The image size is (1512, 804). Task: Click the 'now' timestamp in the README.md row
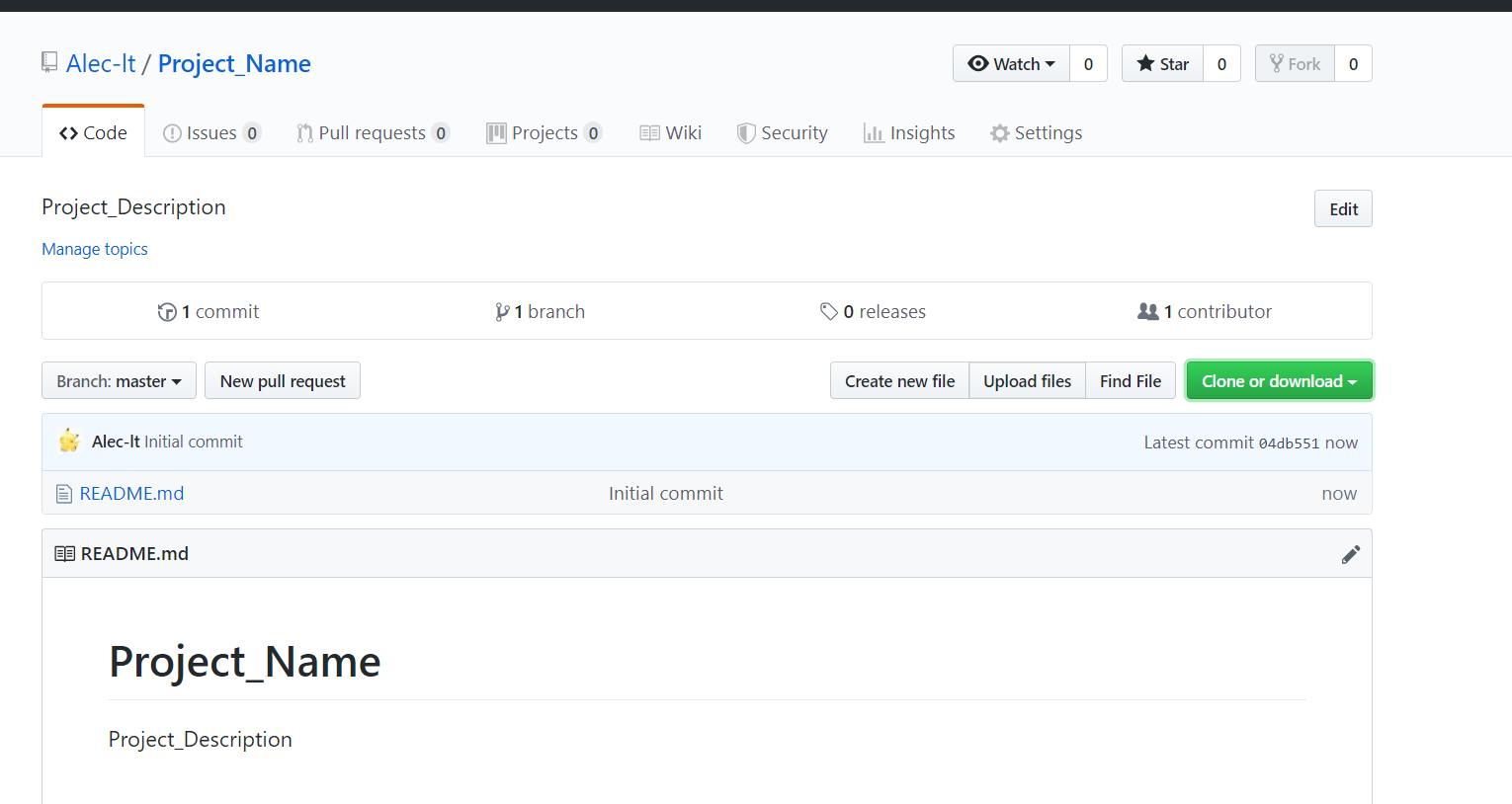[1339, 494]
